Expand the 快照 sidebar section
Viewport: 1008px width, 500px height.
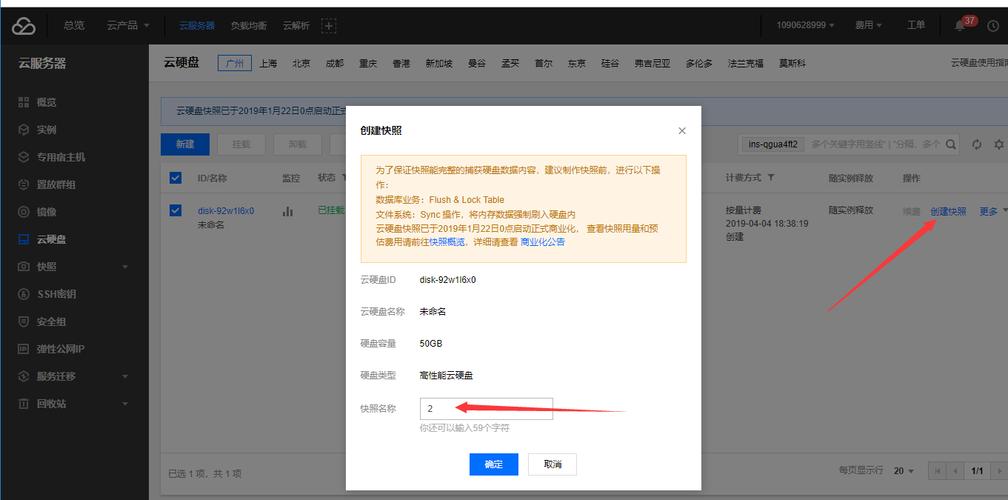tap(74, 267)
